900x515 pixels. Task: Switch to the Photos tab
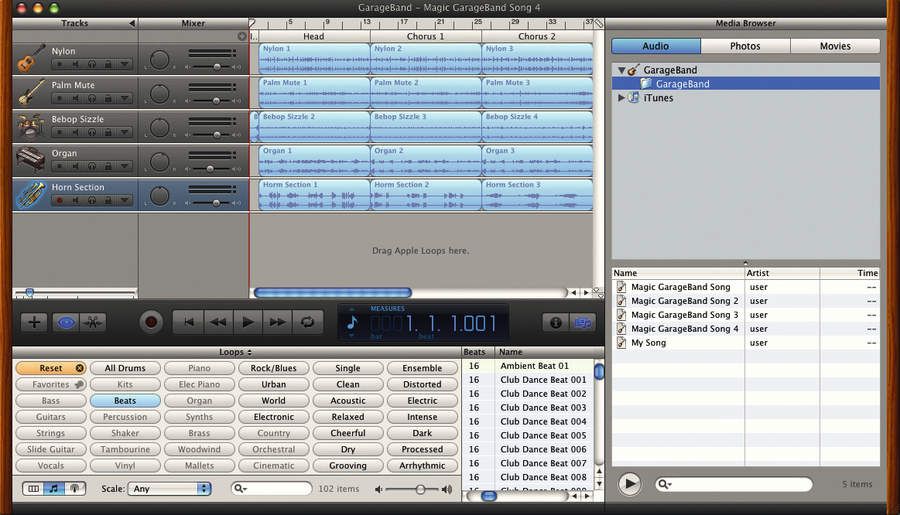[745, 46]
